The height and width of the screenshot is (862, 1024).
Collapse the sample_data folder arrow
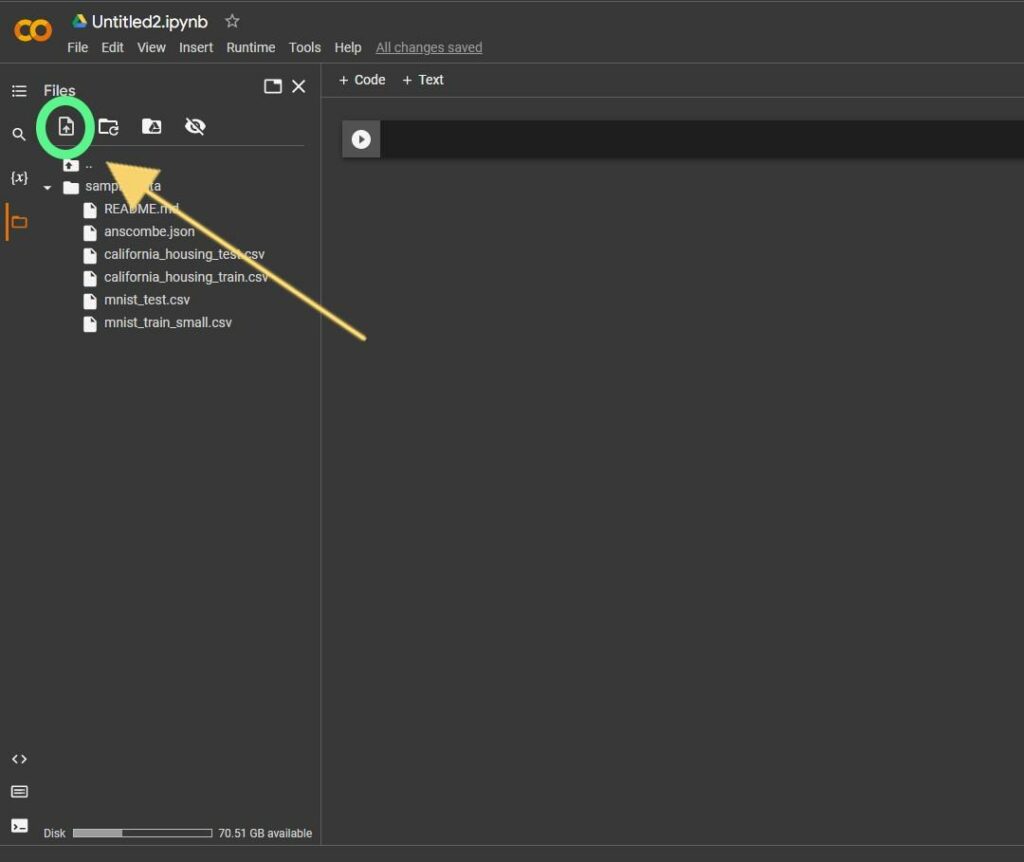(47, 187)
